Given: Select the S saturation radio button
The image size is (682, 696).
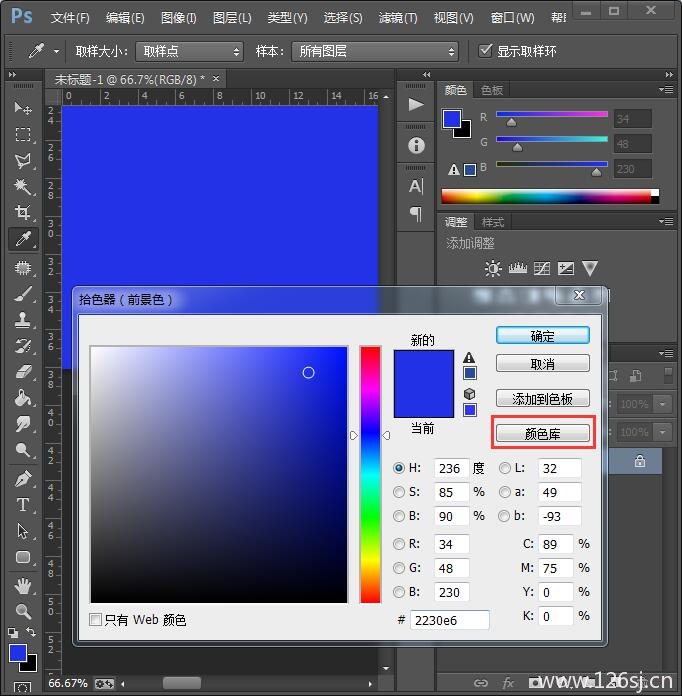Looking at the screenshot, I should tap(399, 492).
